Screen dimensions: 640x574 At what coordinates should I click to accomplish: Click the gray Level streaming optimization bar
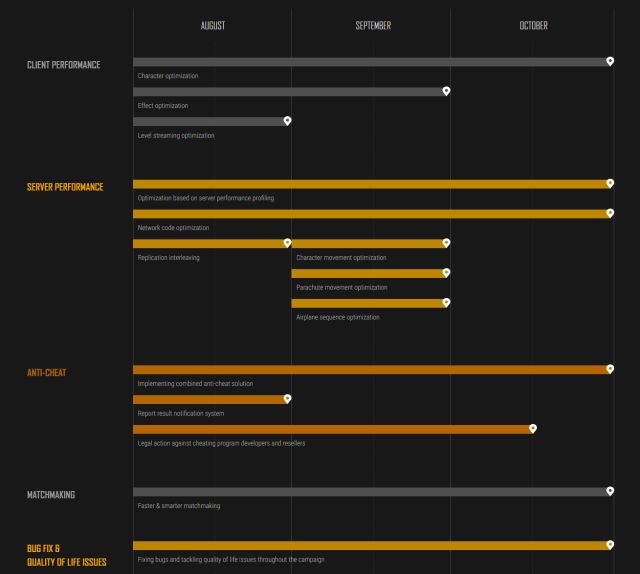pyautogui.click(x=210, y=122)
